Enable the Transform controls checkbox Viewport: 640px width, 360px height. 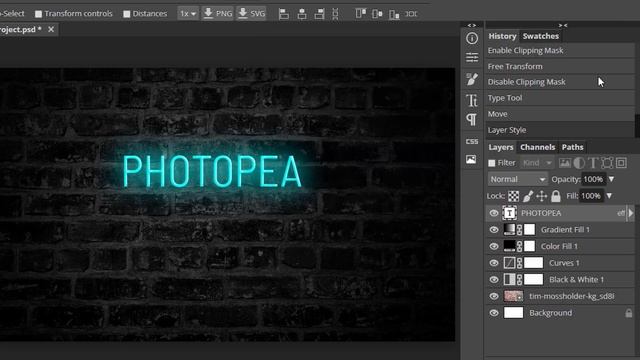click(x=38, y=14)
